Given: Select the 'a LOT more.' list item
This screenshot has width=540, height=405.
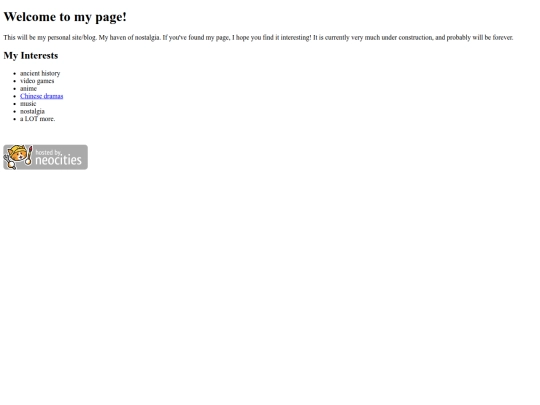Looking at the screenshot, I should tap(38, 119).
